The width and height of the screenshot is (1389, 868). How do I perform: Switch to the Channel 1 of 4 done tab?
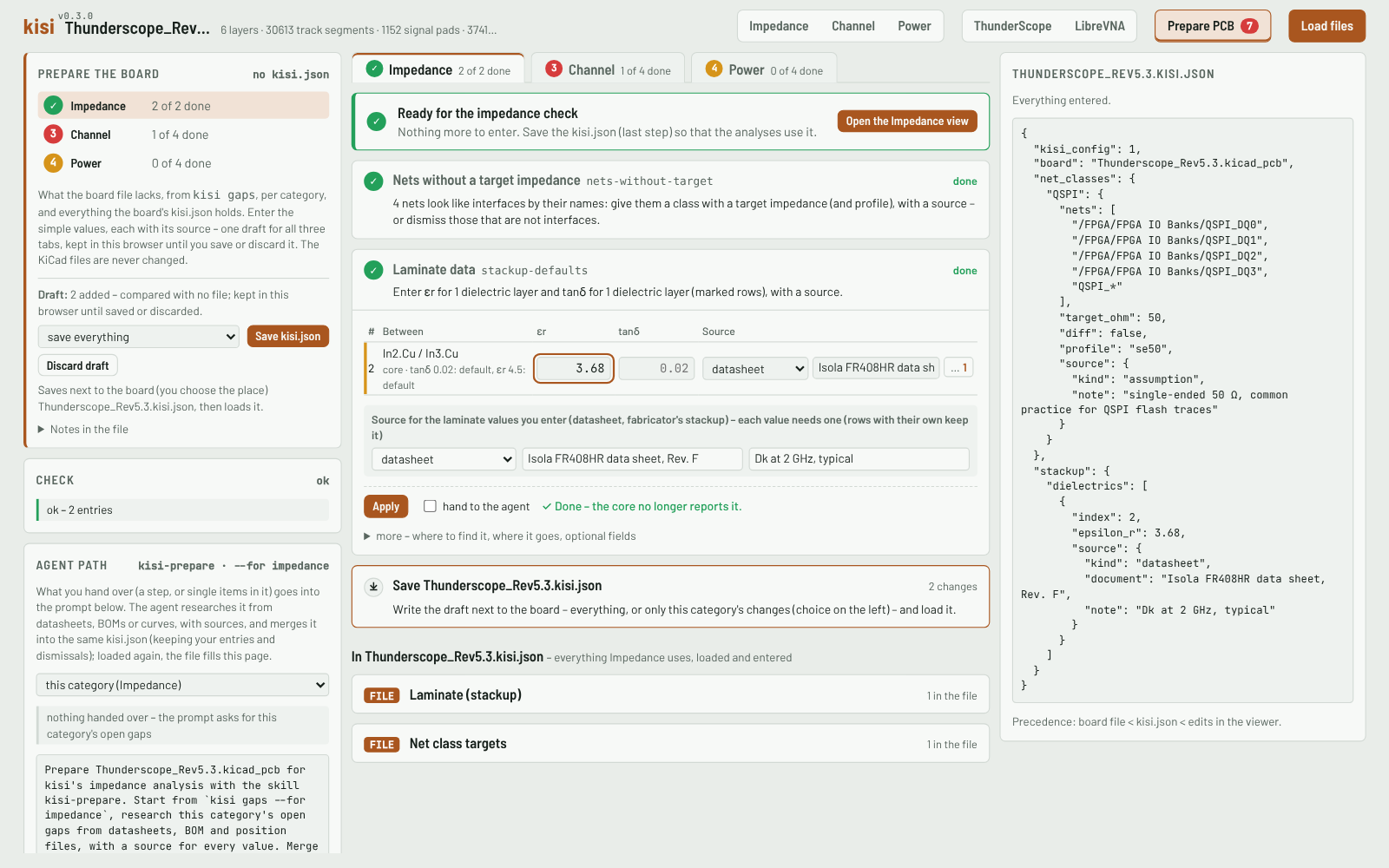pos(608,69)
